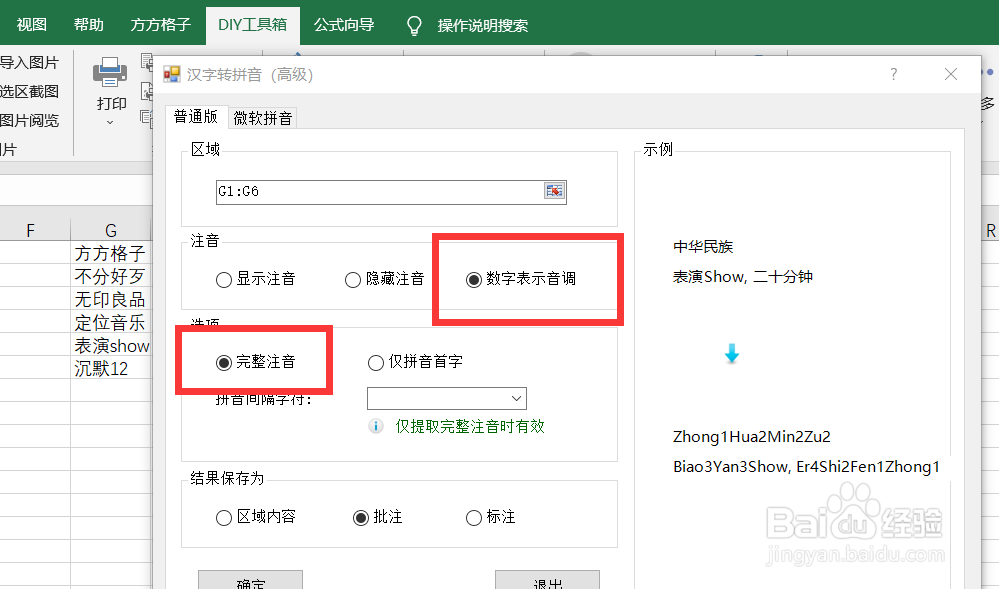The image size is (999, 589).
Task: Click 退出 to exit the dialog
Action: [547, 583]
